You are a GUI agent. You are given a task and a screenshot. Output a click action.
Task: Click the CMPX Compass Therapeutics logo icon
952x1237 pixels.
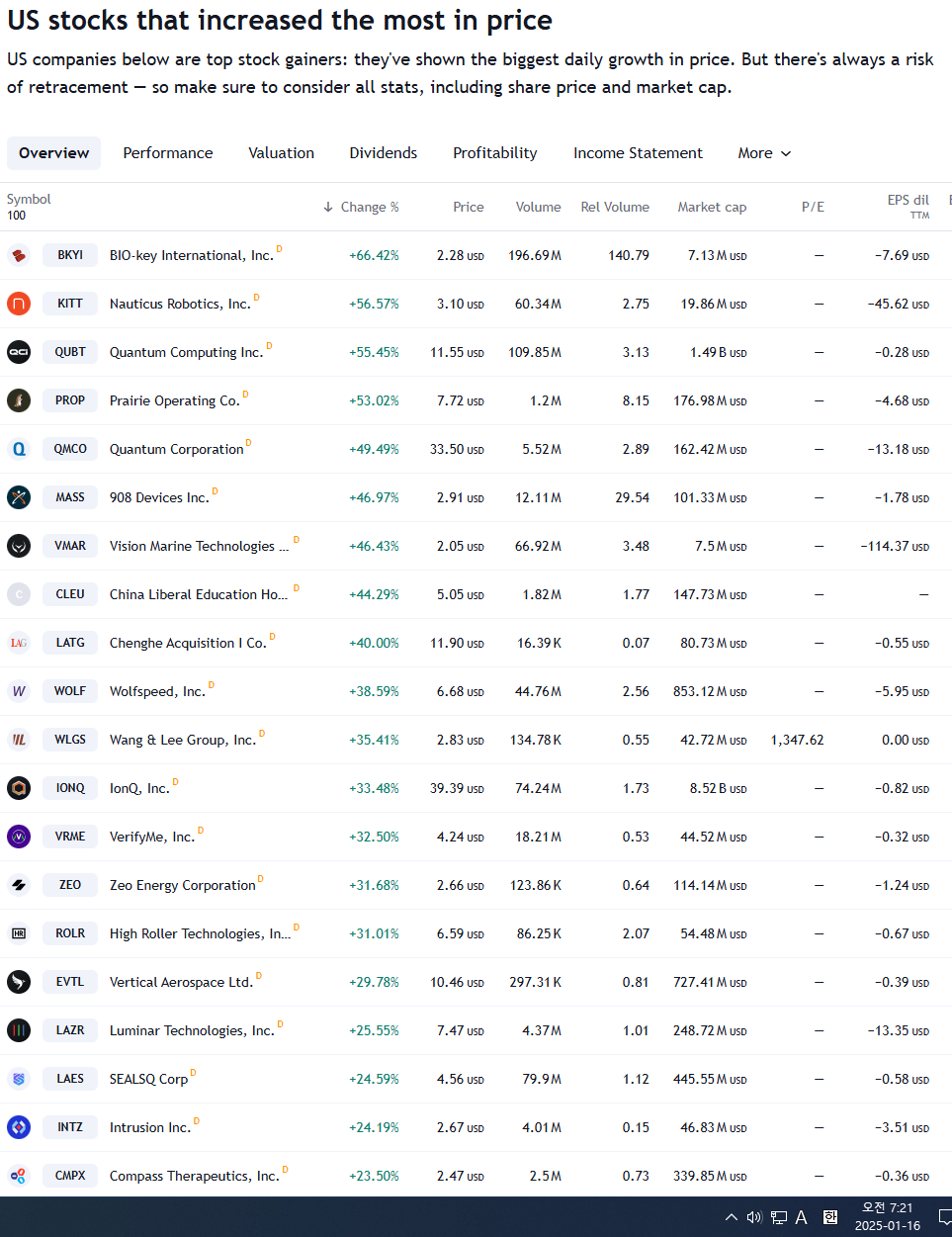coord(19,1176)
